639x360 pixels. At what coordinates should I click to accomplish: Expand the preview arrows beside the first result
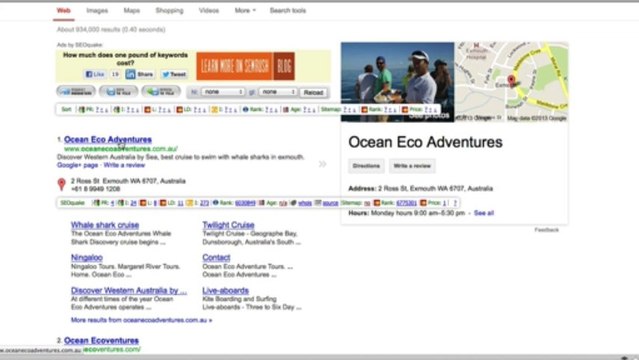coord(322,164)
